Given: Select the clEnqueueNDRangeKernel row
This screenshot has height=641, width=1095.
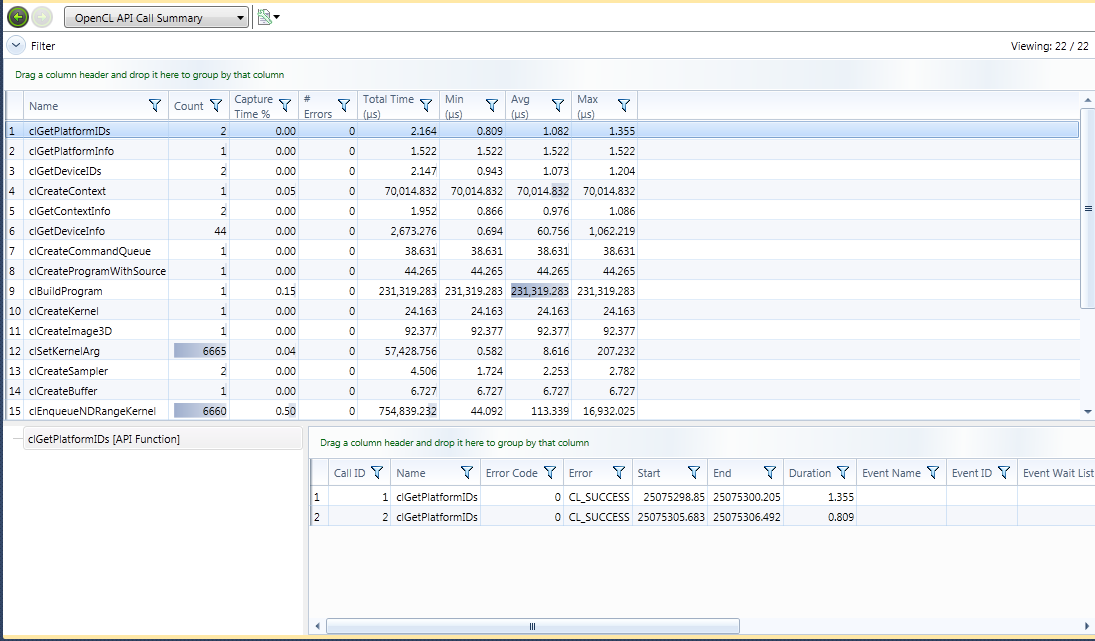Looking at the screenshot, I should [x=92, y=411].
